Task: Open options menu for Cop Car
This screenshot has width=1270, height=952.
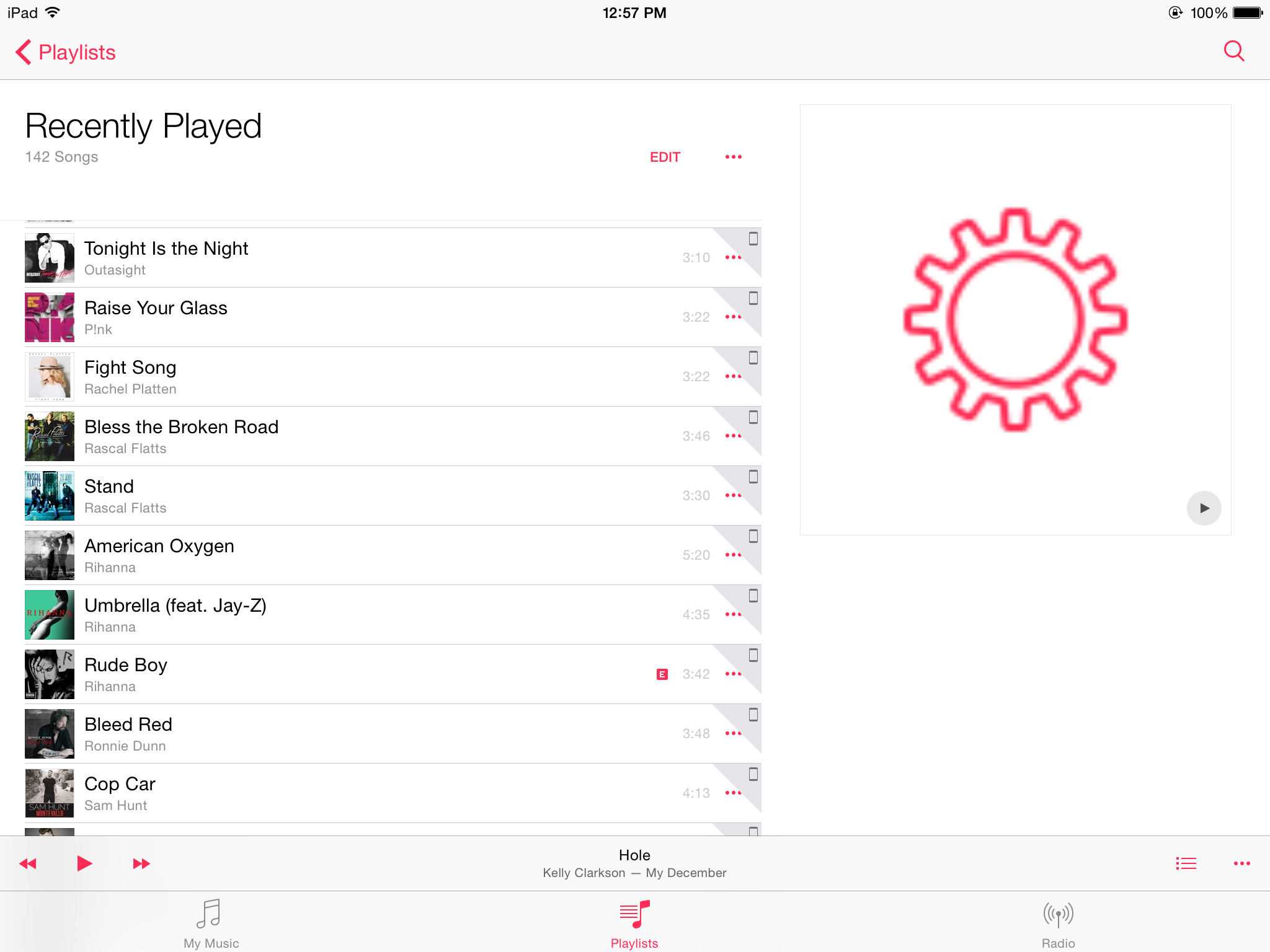Action: pyautogui.click(x=734, y=793)
